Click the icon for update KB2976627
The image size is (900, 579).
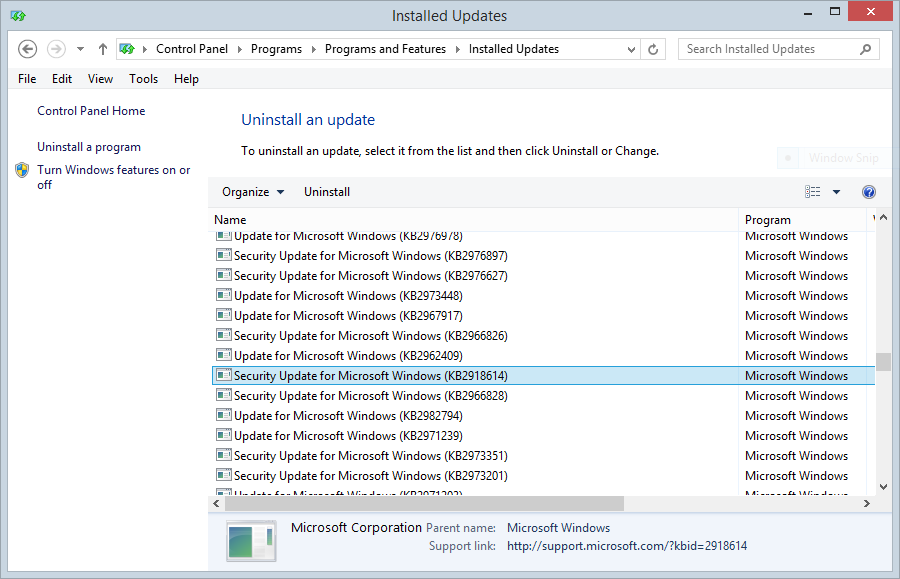coord(224,275)
